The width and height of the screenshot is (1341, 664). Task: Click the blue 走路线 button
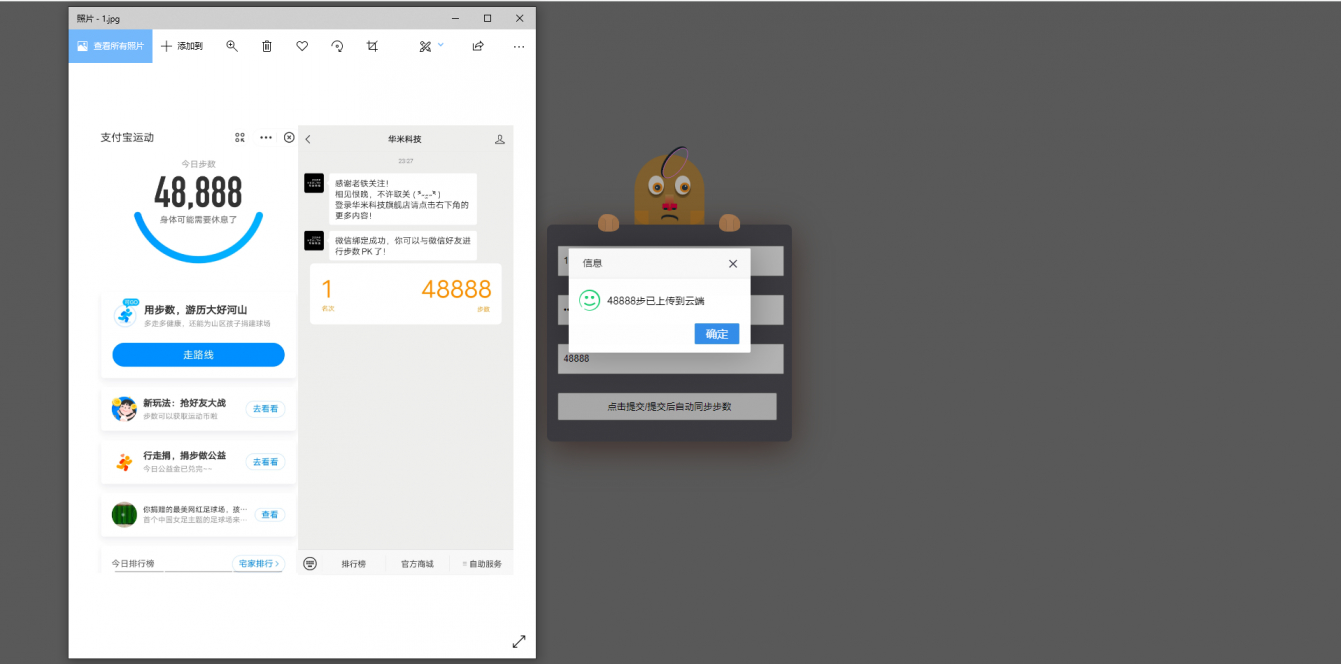tap(197, 354)
